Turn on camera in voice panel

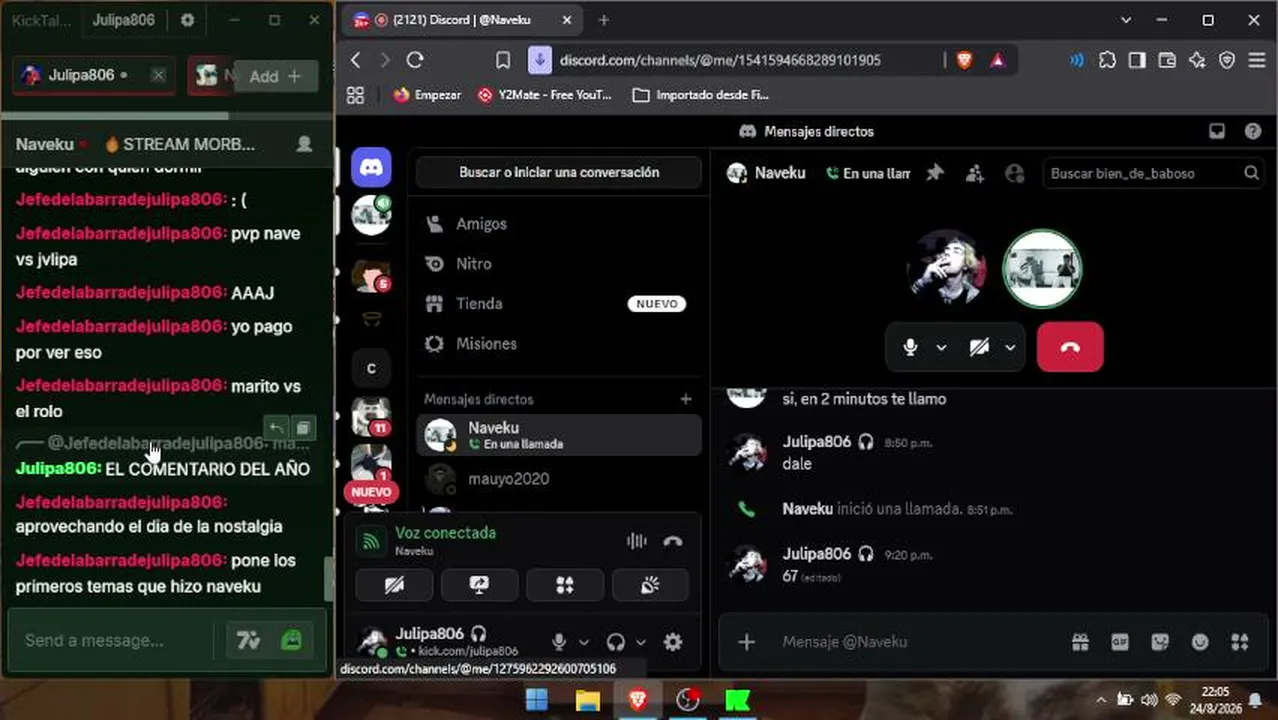point(394,586)
